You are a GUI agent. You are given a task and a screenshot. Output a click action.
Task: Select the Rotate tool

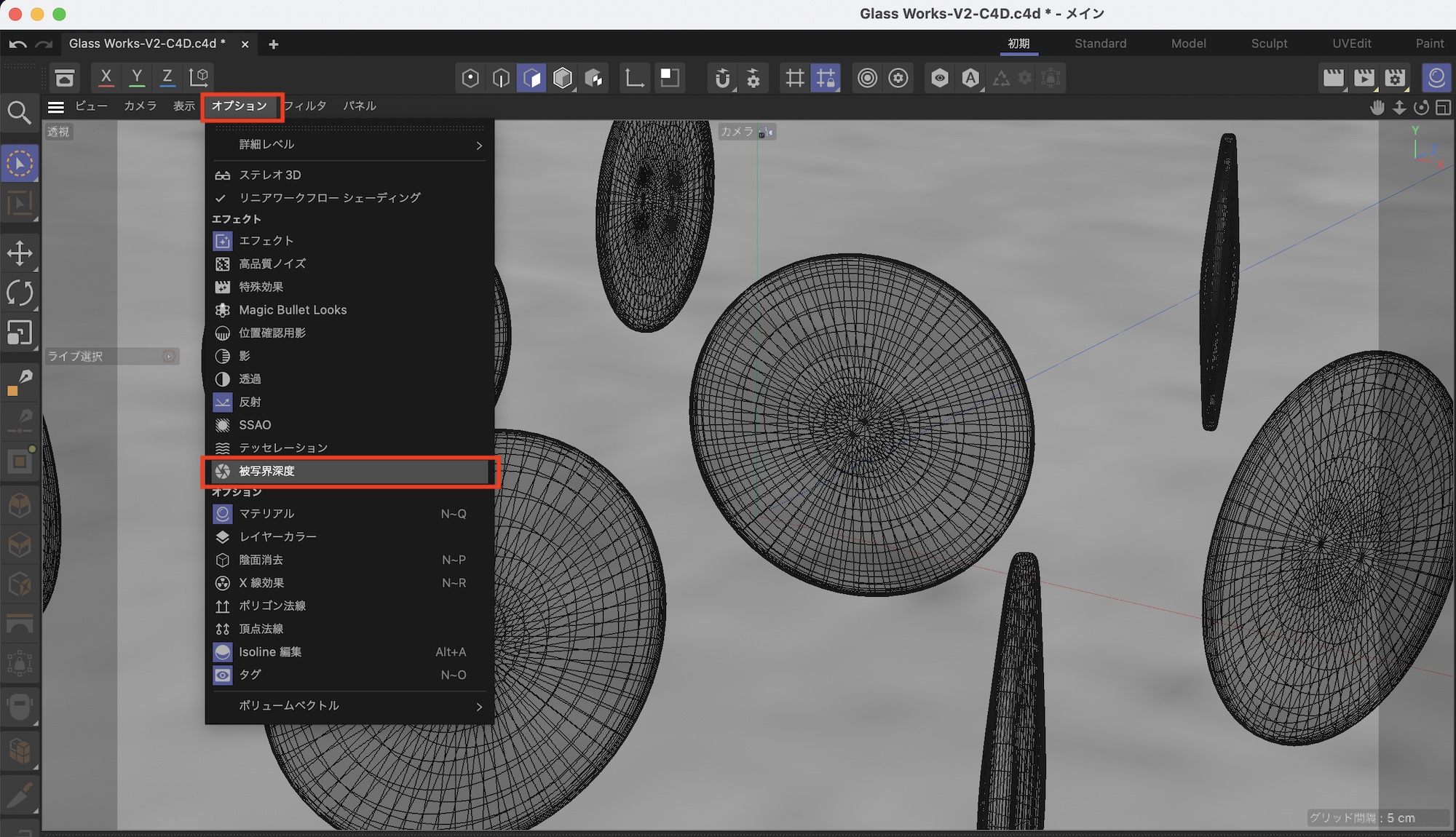pyautogui.click(x=20, y=293)
